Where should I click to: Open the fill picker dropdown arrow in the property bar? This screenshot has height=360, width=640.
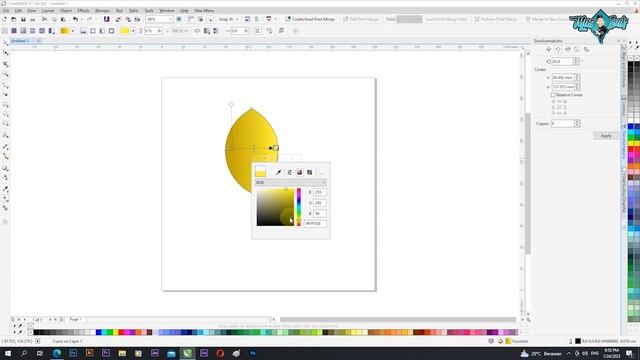click(x=73, y=31)
